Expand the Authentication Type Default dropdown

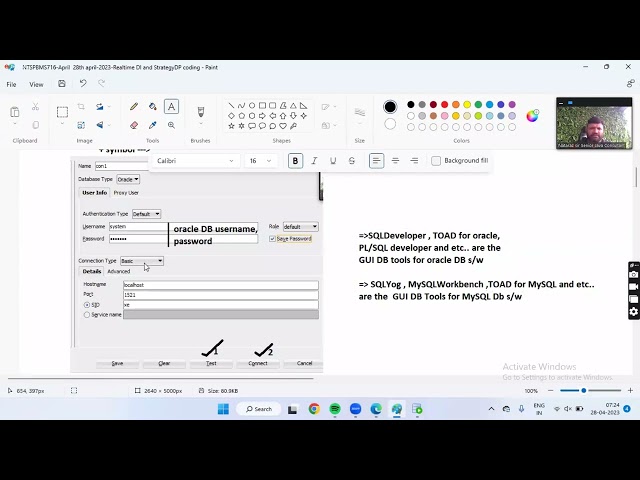146,214
